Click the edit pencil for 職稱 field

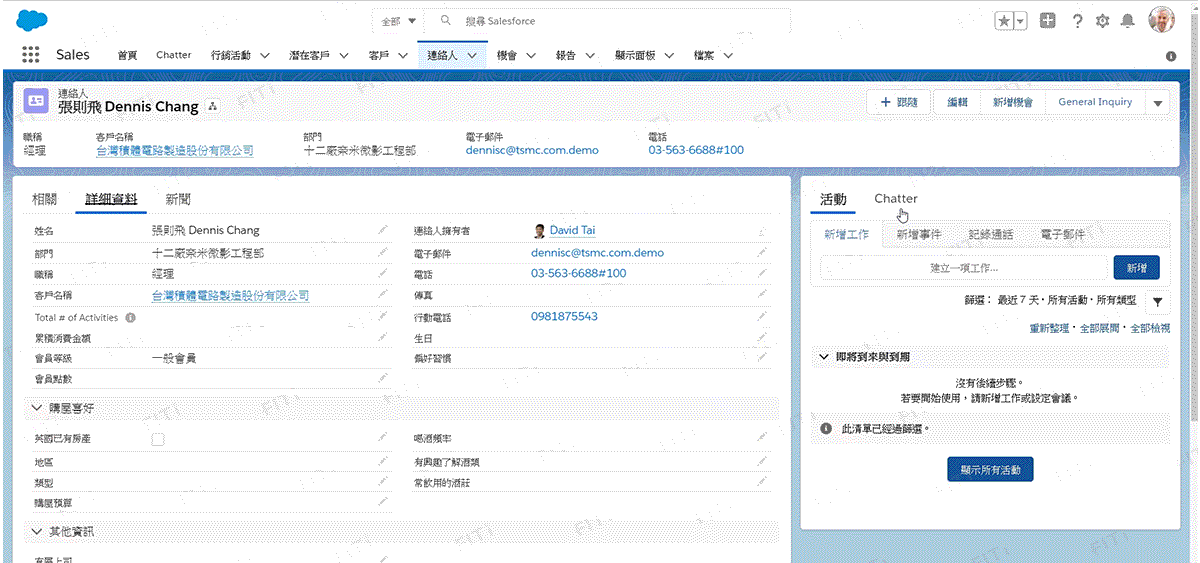[x=382, y=273]
